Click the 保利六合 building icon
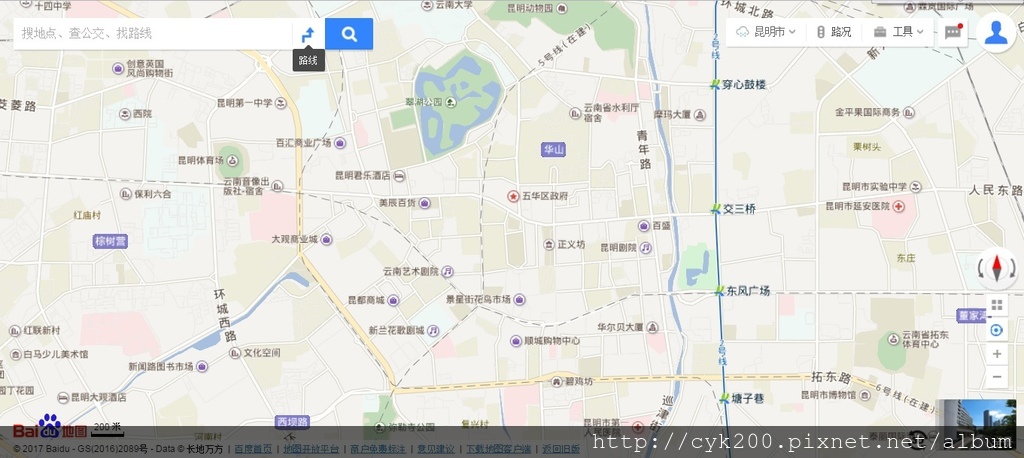This screenshot has height=458, width=1024. pos(126,193)
